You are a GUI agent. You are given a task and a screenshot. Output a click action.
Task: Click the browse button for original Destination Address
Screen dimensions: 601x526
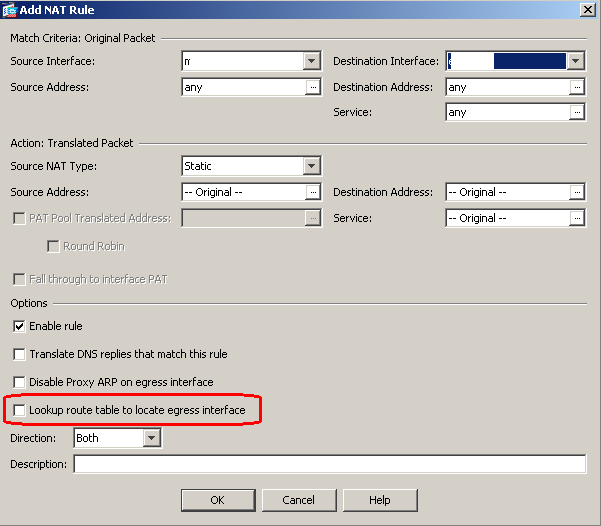577,87
